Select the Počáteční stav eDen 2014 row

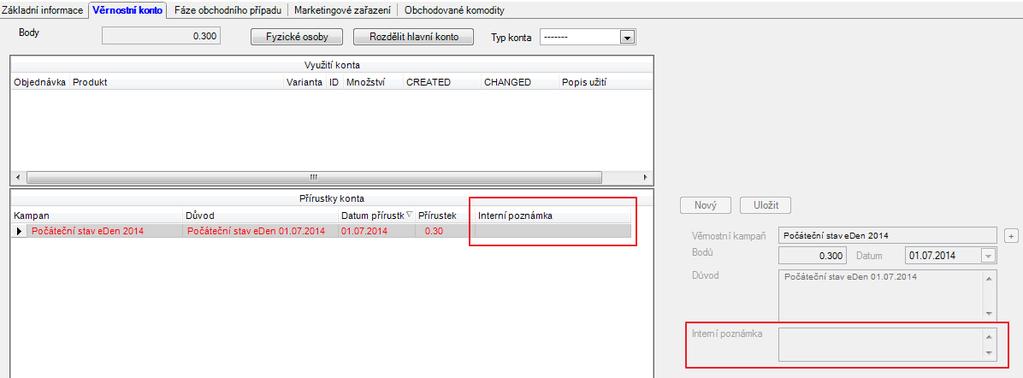322,231
